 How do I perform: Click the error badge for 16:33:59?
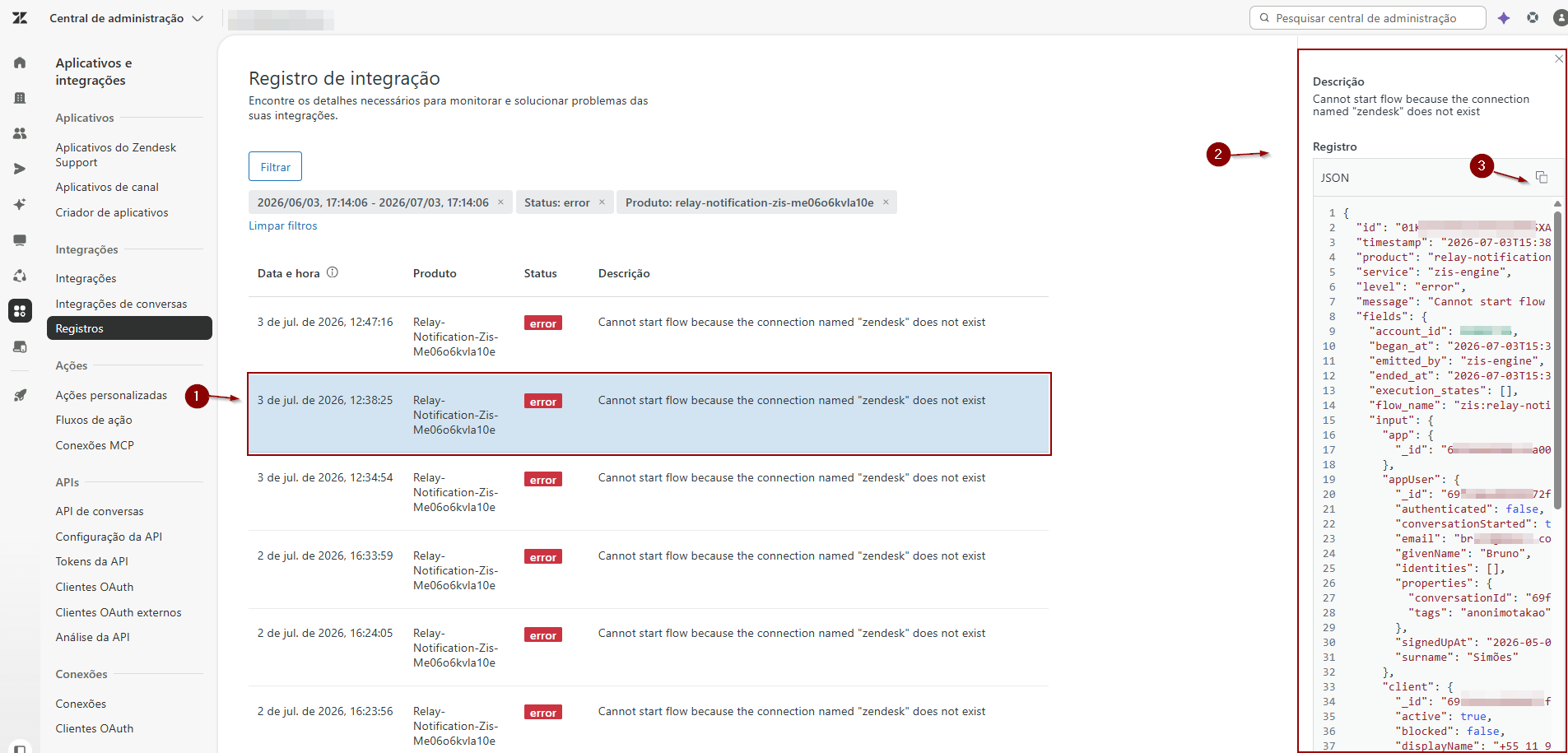(x=543, y=557)
